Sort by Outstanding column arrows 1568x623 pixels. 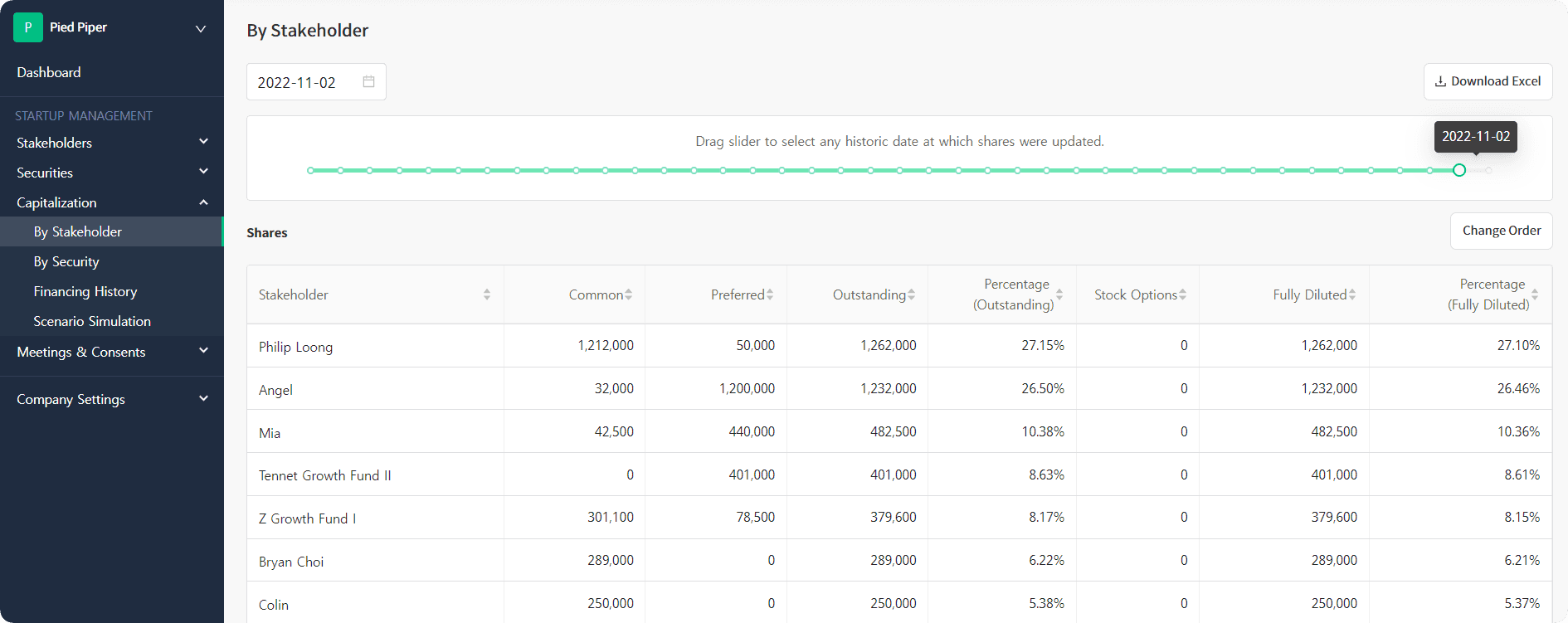click(x=912, y=294)
